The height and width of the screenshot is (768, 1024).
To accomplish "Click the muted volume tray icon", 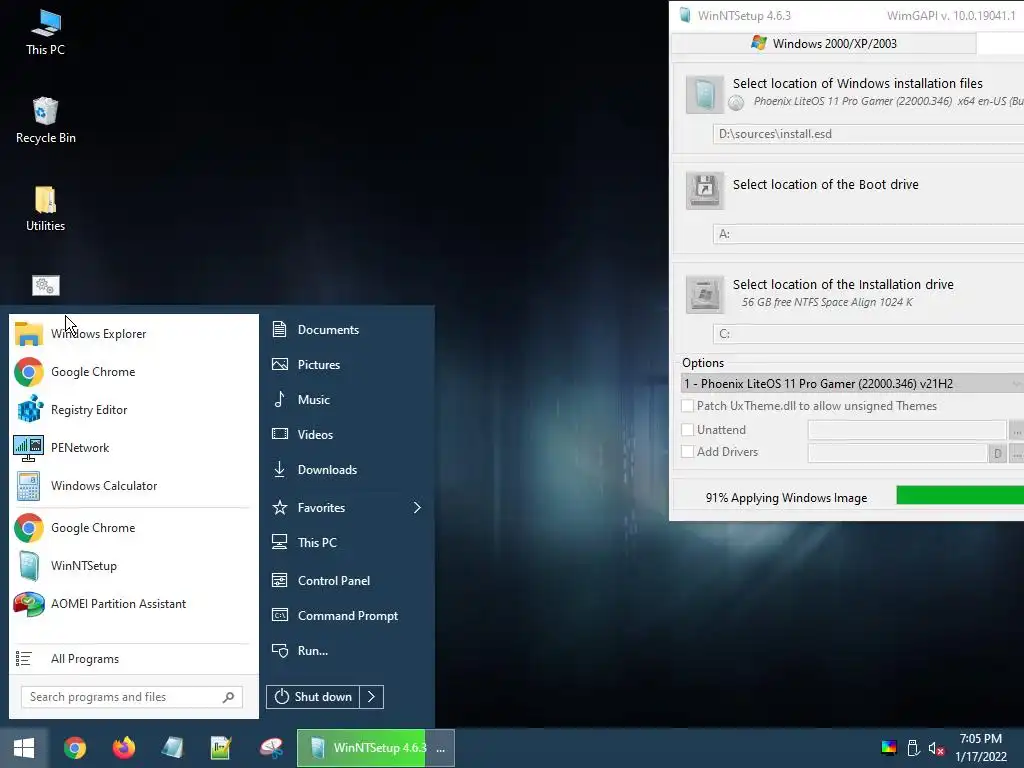I will pos(936,748).
